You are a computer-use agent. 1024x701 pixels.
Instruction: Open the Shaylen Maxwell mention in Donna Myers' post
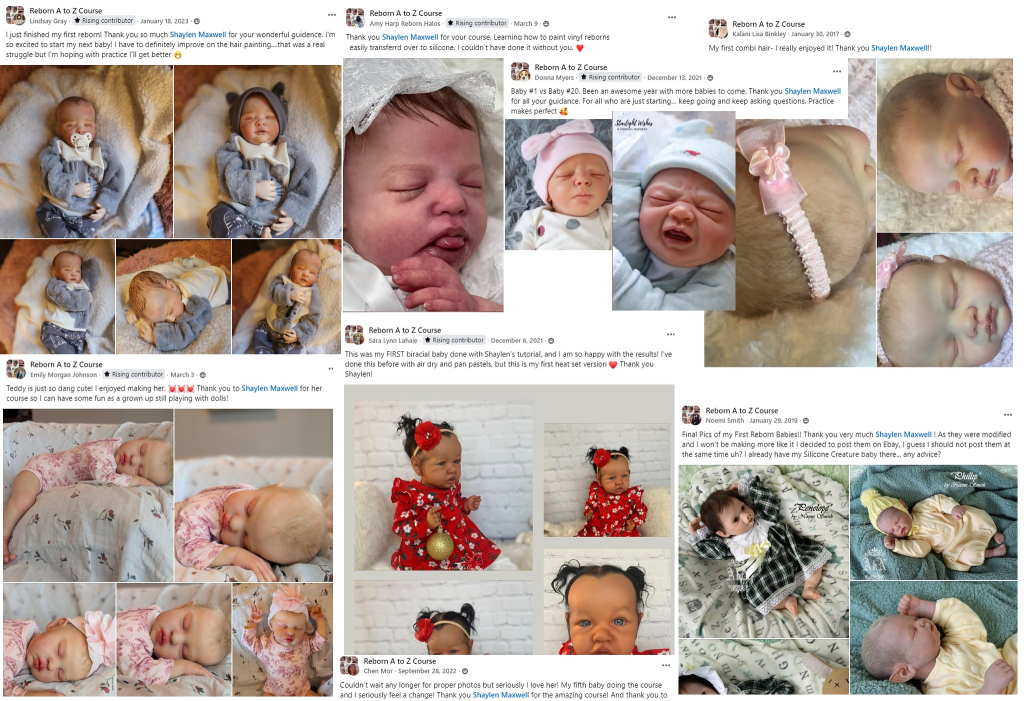[812, 91]
